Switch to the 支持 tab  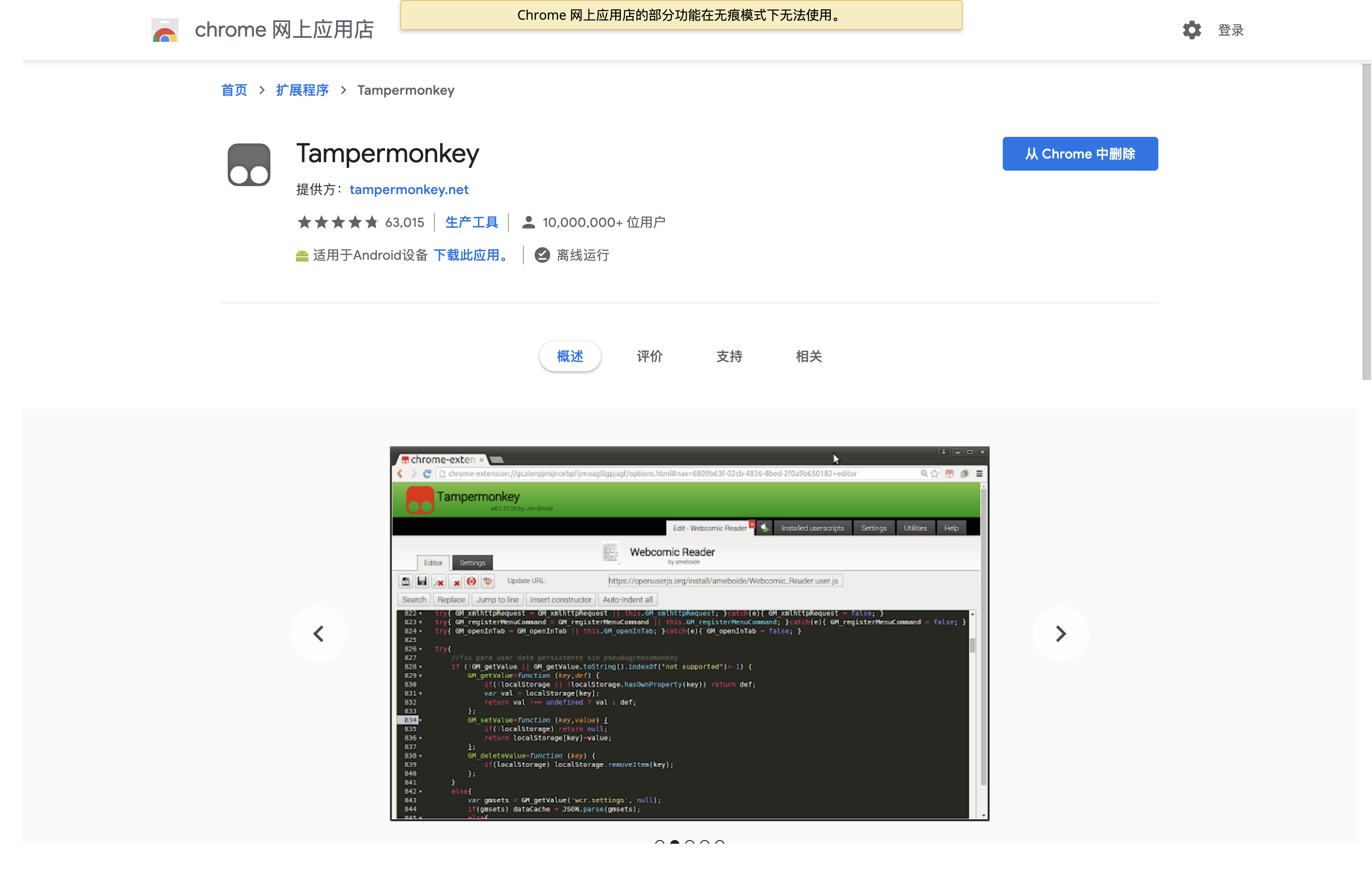point(729,356)
